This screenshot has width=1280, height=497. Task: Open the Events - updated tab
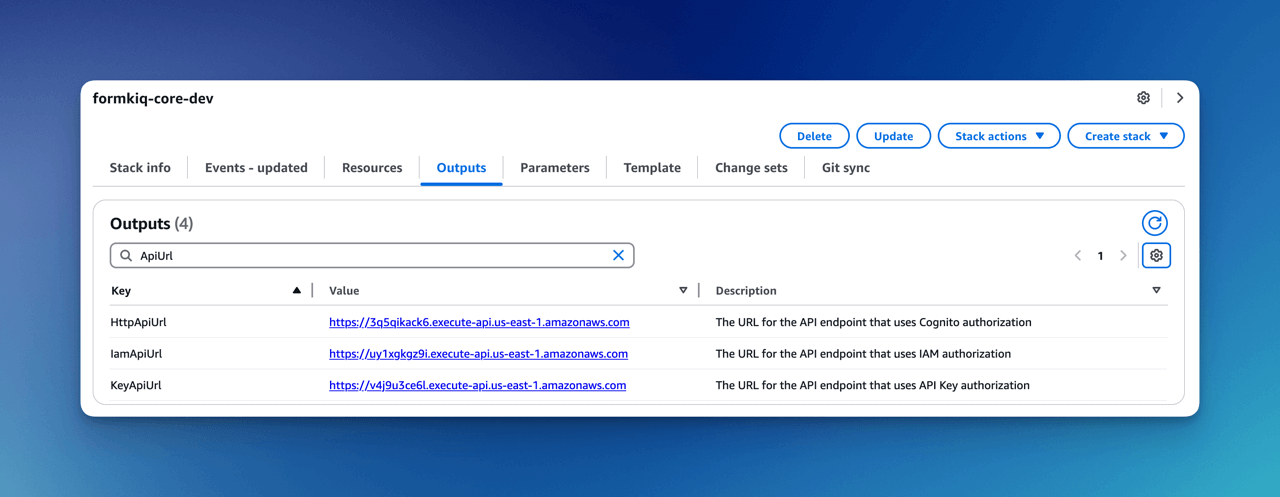click(256, 167)
